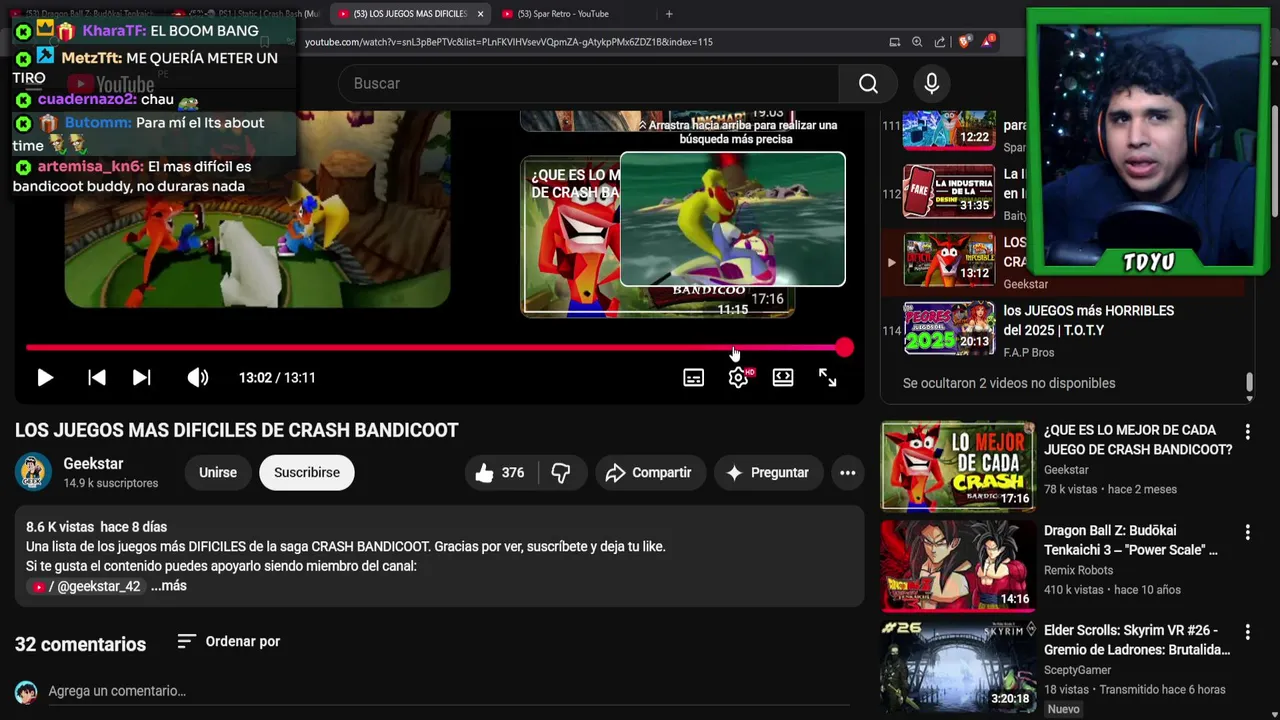Click browser zoom magnifier icon in address bar
Viewport: 1280px width, 720px height.
(917, 42)
